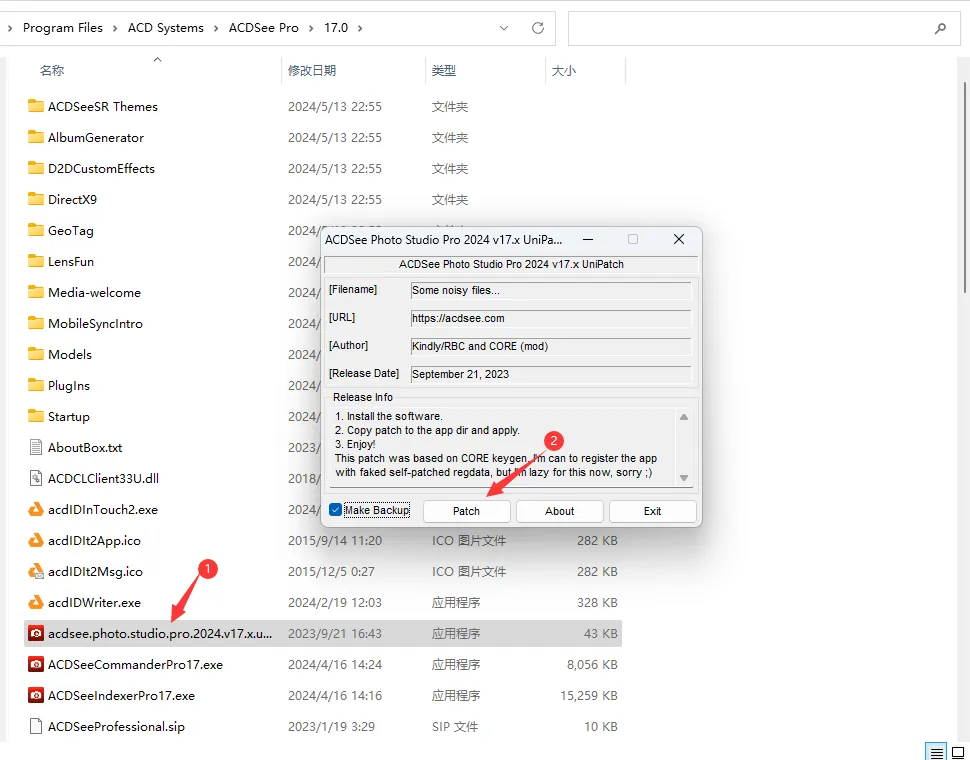
Task: Expand chevron after 17.0 in path
Action: click(x=360, y=28)
